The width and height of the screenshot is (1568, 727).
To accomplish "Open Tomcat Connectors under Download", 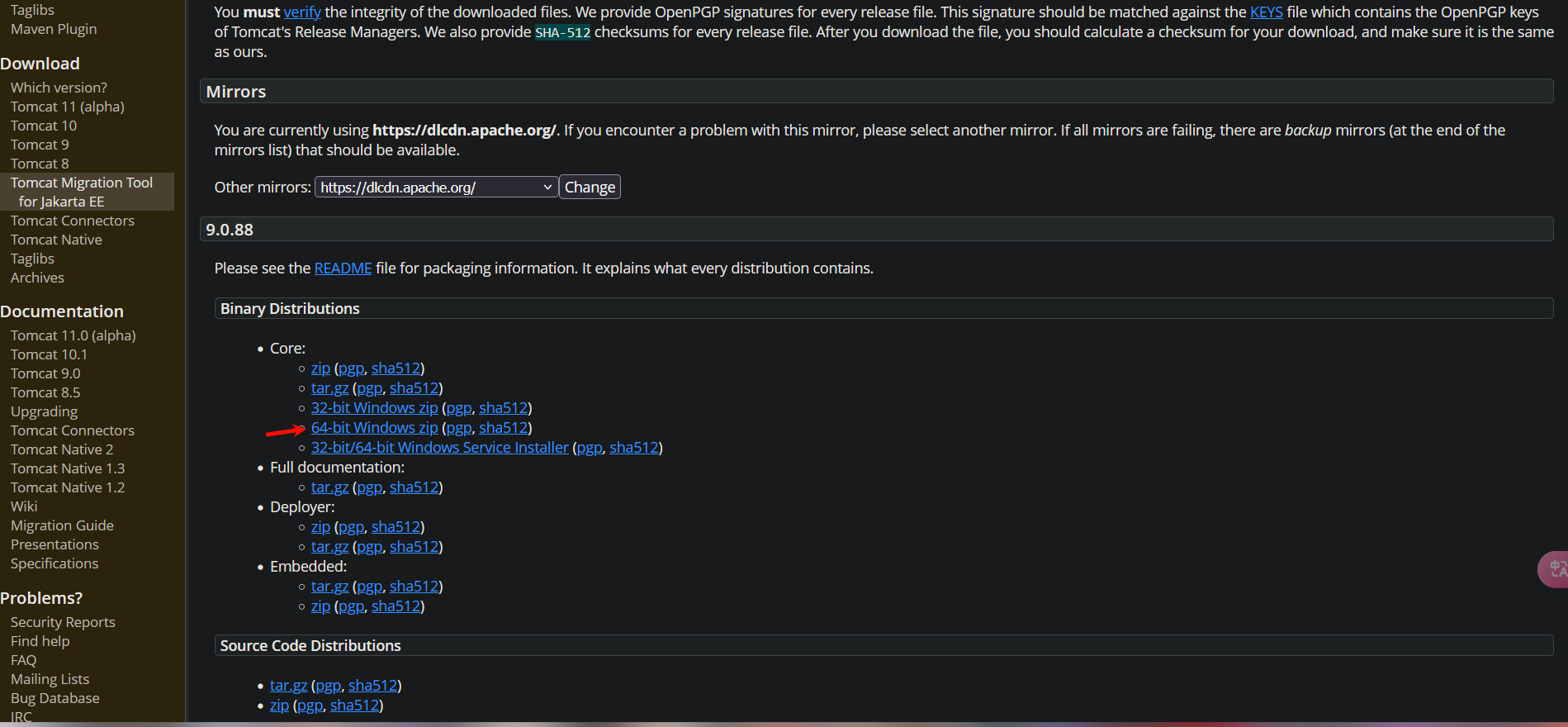I will tap(73, 221).
